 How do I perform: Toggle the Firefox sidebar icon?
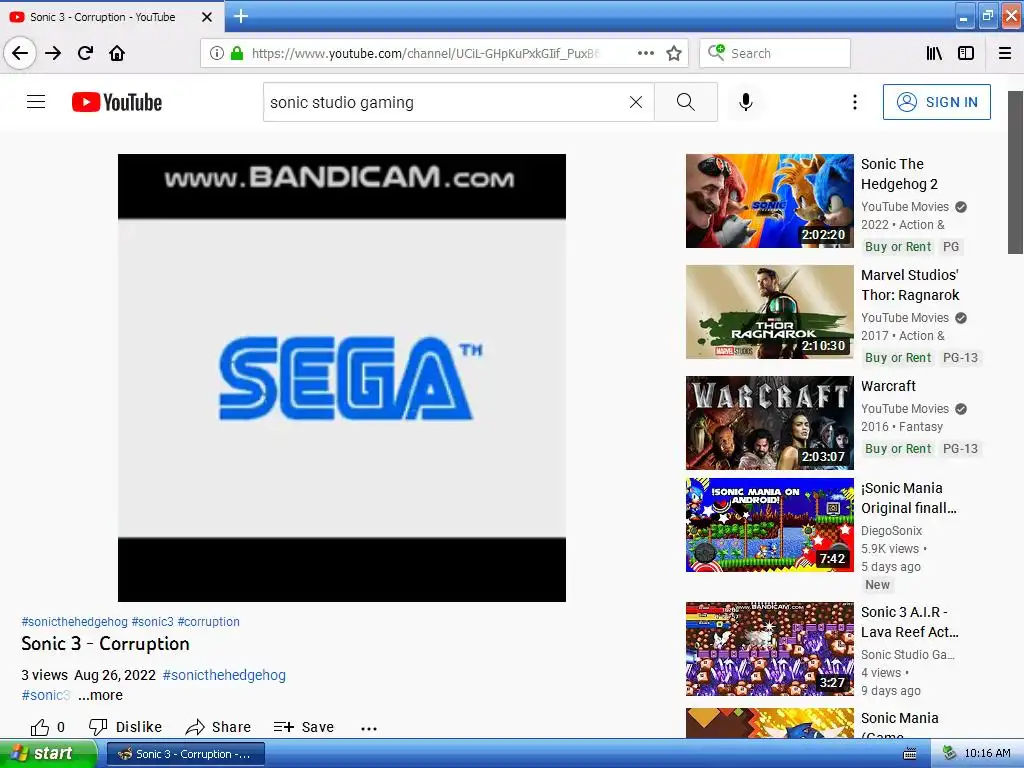point(966,54)
